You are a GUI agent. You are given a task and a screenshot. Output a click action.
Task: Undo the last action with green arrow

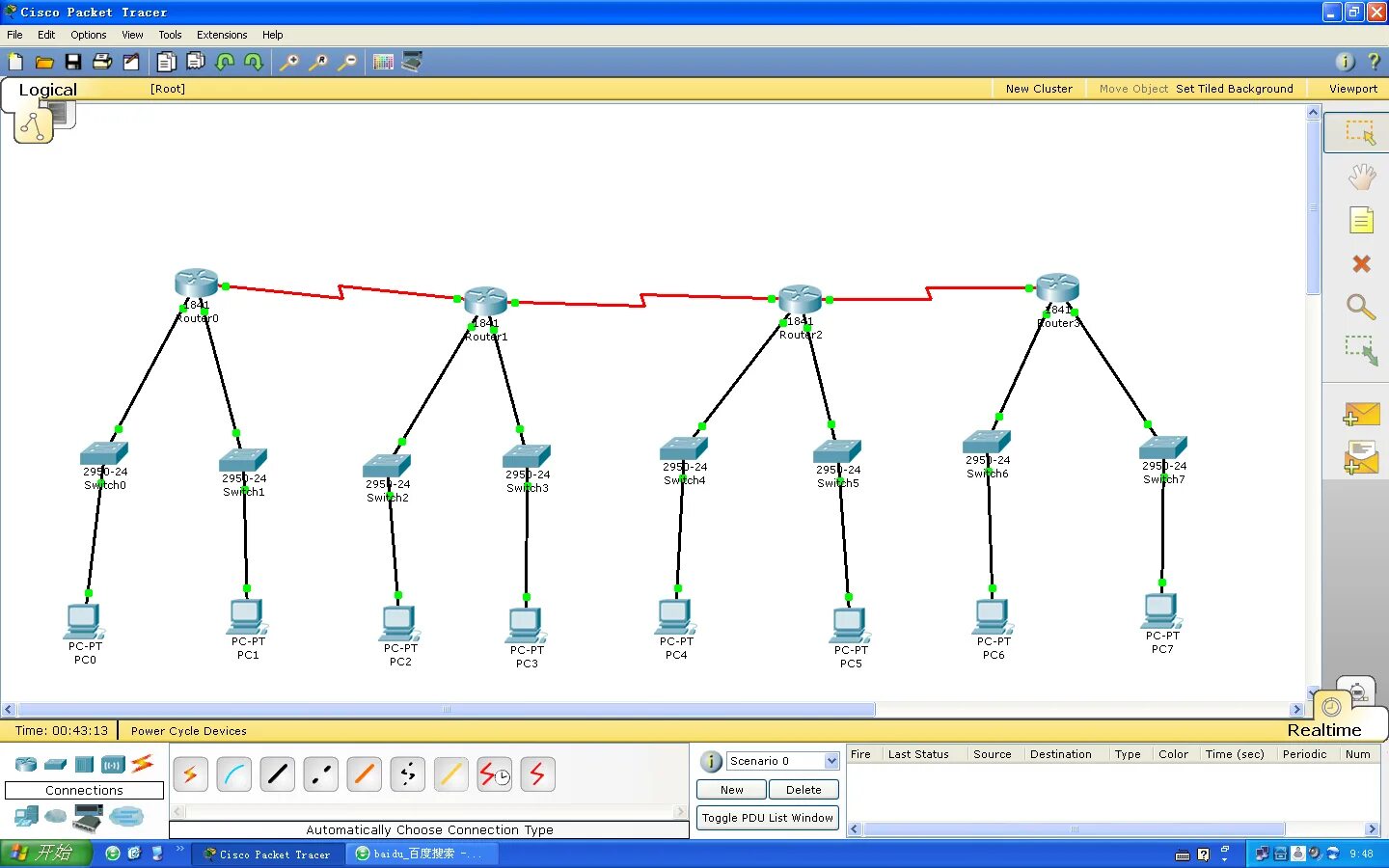225,62
